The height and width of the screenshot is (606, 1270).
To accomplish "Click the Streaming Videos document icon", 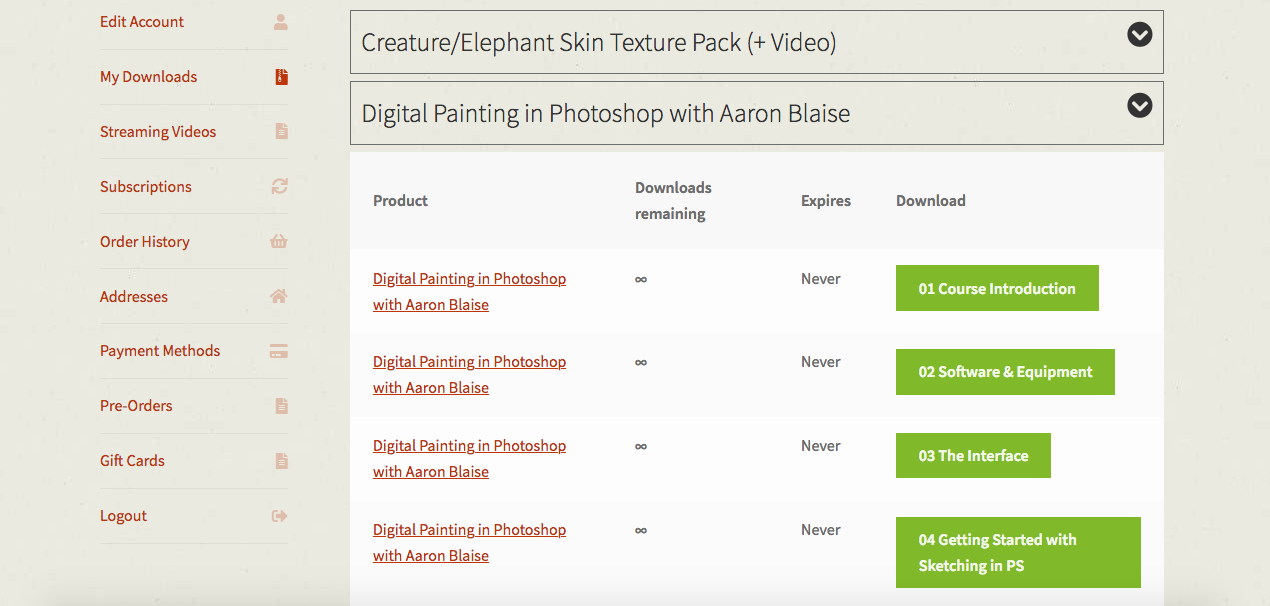I will tap(281, 131).
